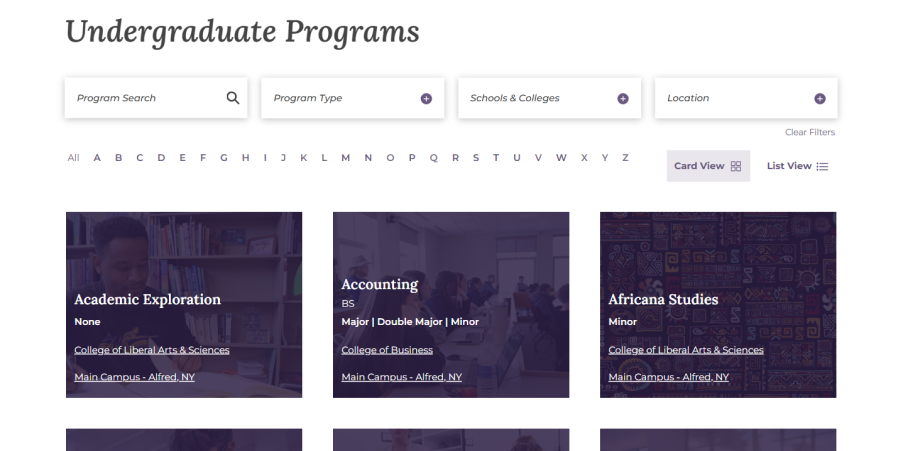Click College of Liberal Arts under Academic Exploration

(151, 350)
